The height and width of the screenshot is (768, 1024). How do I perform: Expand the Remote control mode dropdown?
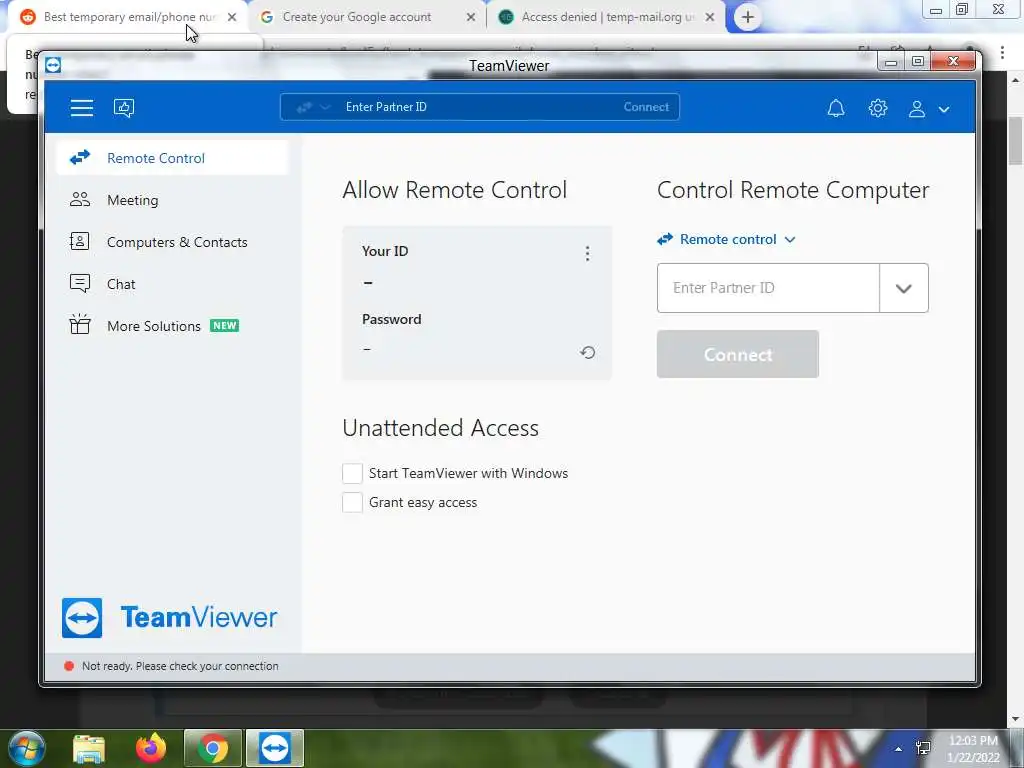click(726, 239)
